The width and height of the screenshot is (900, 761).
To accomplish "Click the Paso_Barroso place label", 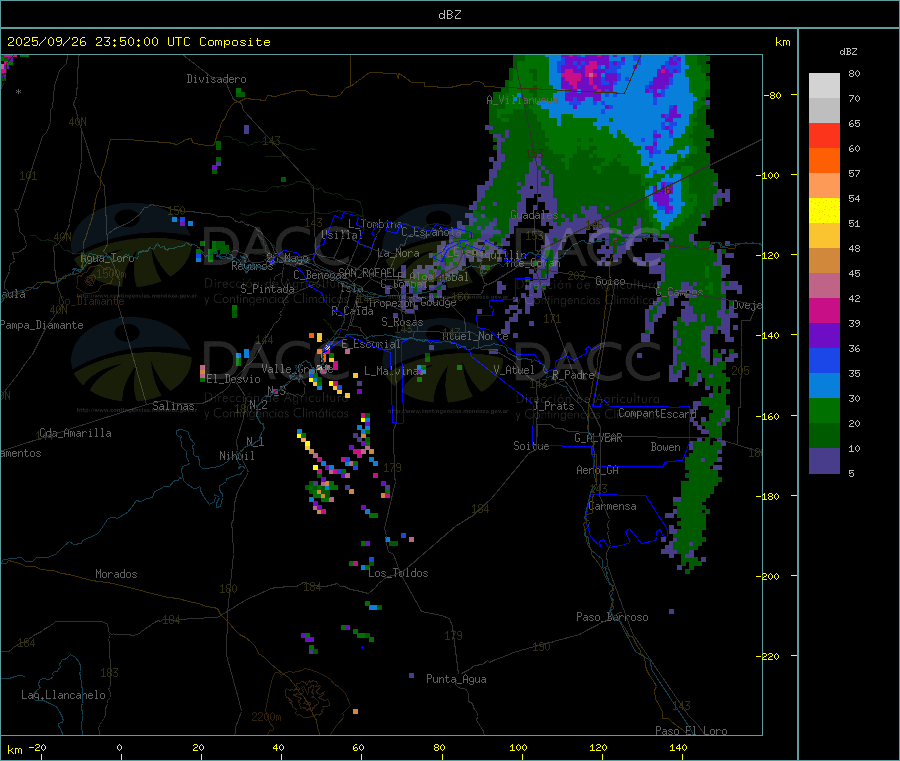I will coord(612,618).
